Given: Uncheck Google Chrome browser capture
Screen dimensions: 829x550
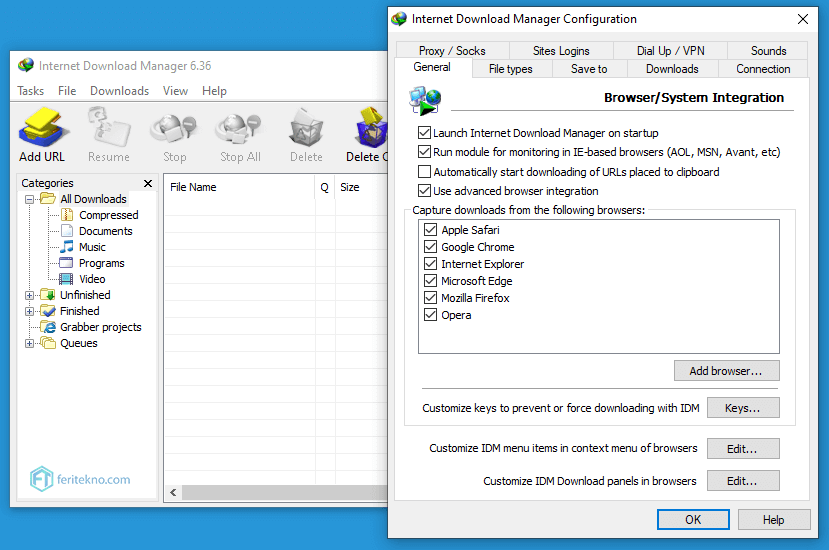Looking at the screenshot, I should [x=430, y=246].
